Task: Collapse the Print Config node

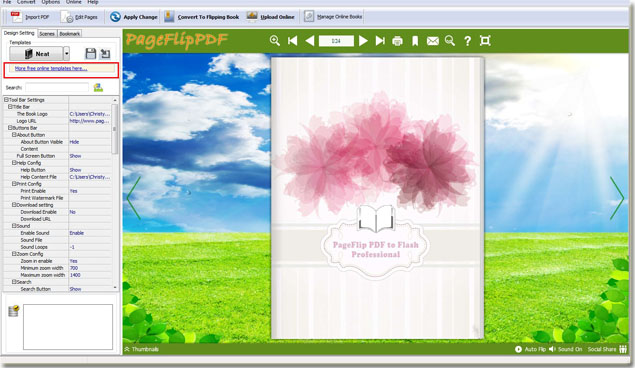Action: (x=14, y=184)
